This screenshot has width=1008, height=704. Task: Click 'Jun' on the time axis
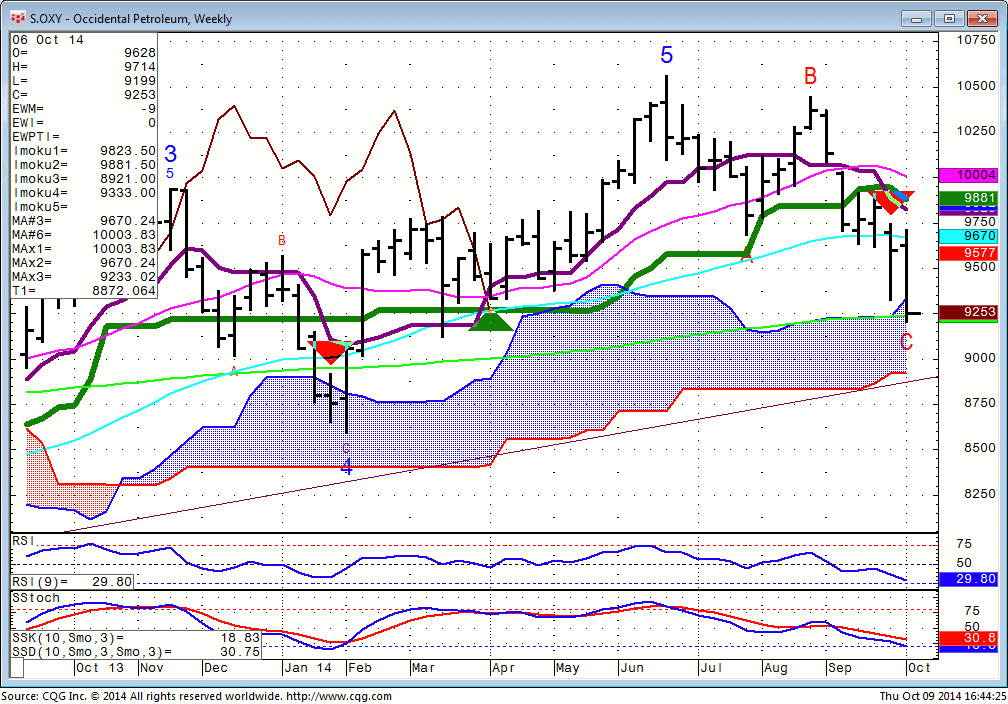(x=632, y=668)
